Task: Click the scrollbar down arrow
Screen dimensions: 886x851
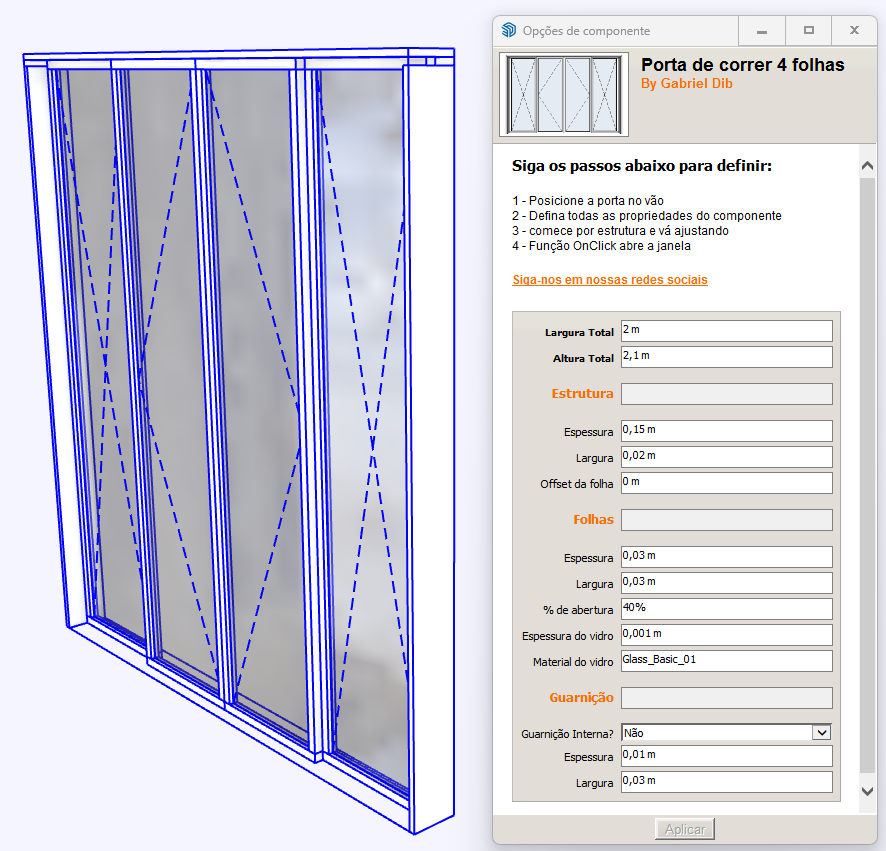Action: [867, 791]
